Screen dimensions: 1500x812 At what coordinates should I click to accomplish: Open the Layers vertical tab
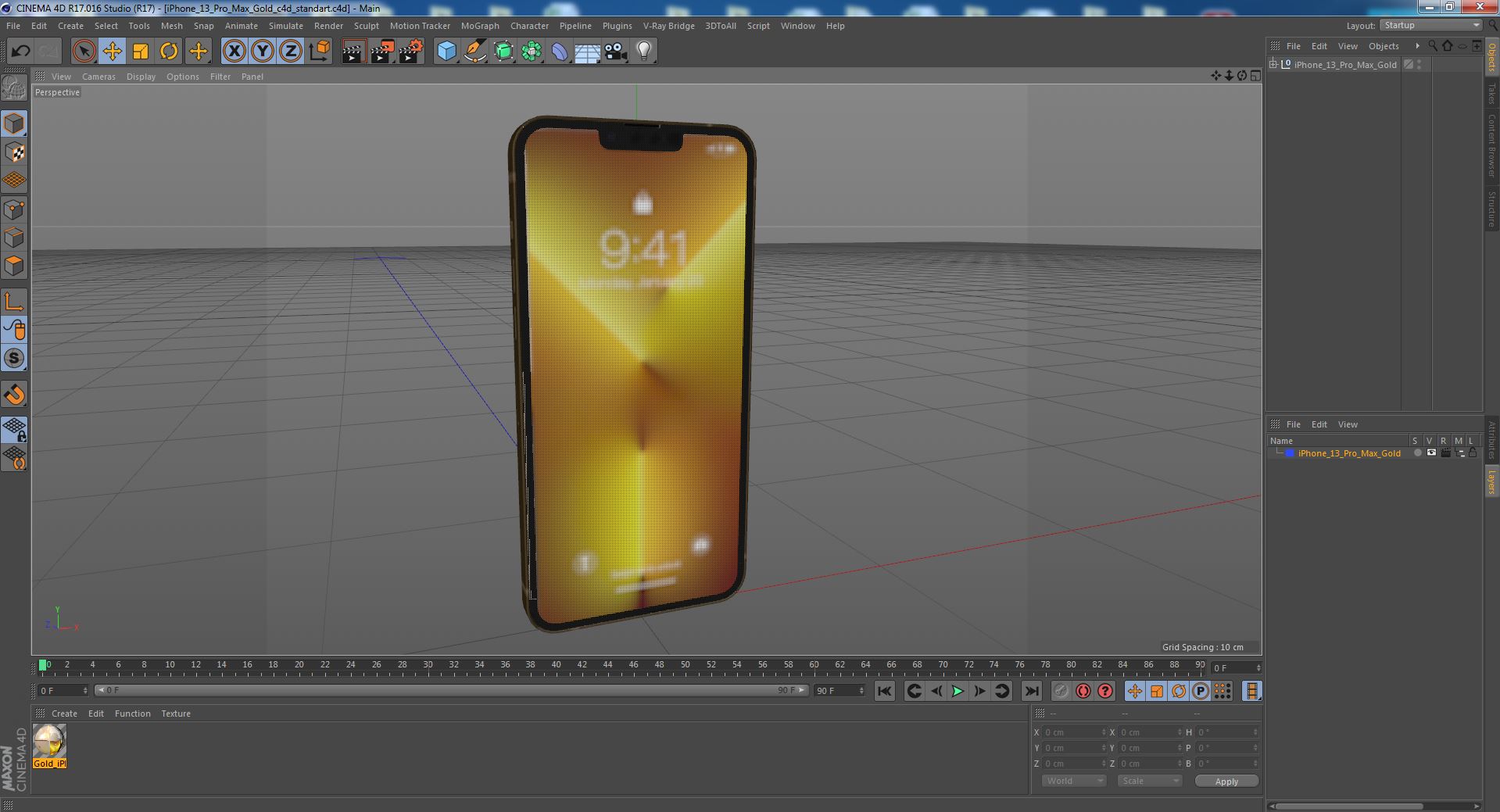[1491, 482]
